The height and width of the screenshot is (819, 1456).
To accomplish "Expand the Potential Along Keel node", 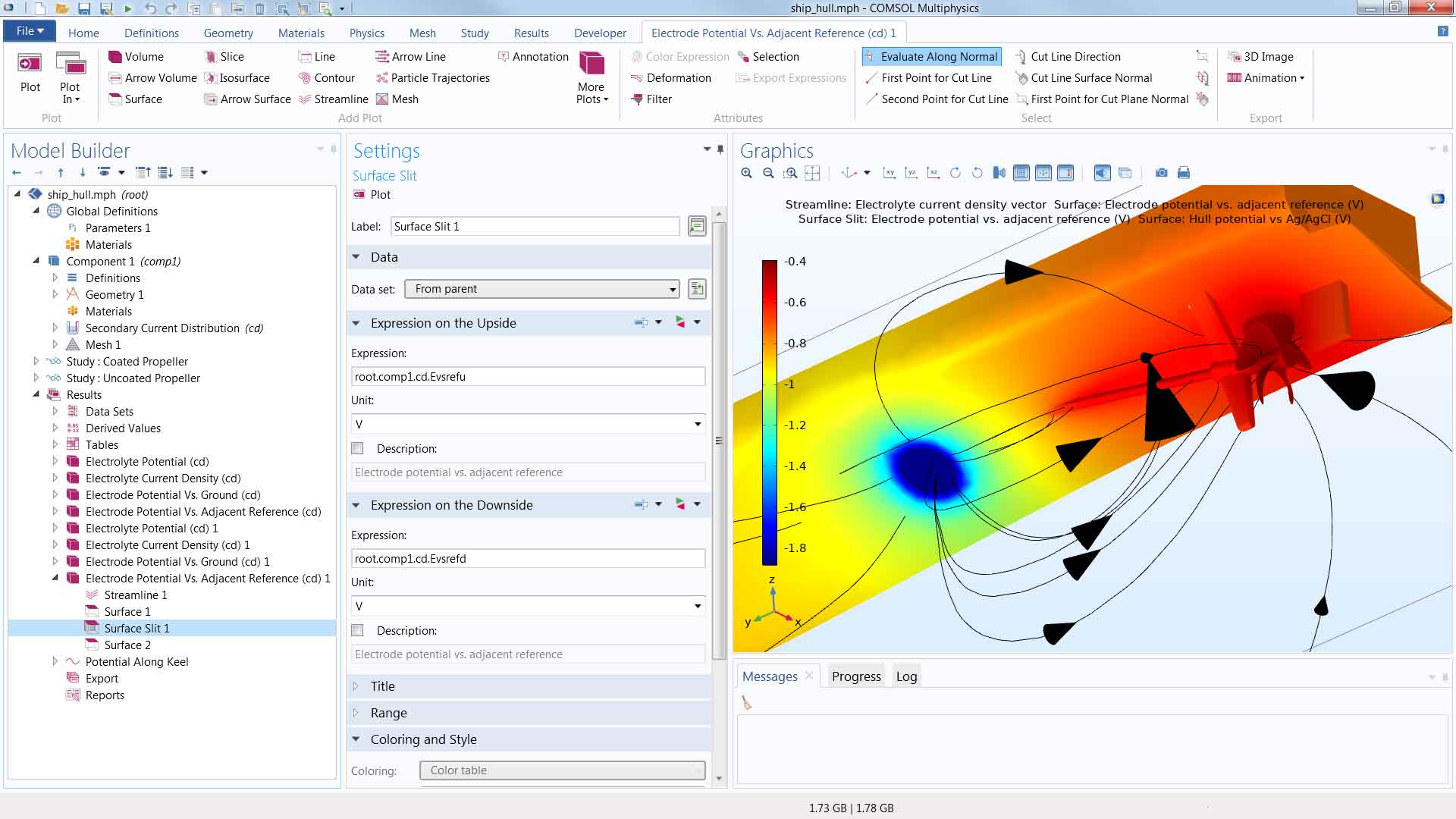I will point(55,662).
